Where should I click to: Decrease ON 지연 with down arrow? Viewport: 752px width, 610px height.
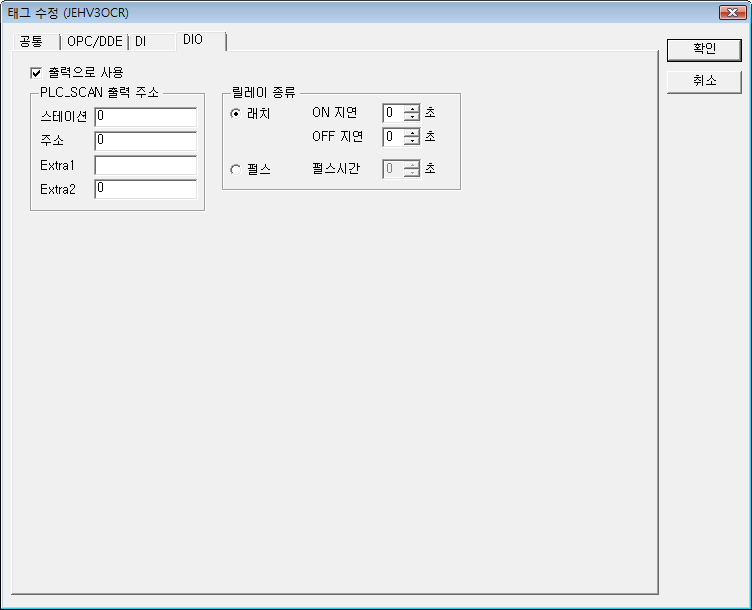tap(411, 117)
